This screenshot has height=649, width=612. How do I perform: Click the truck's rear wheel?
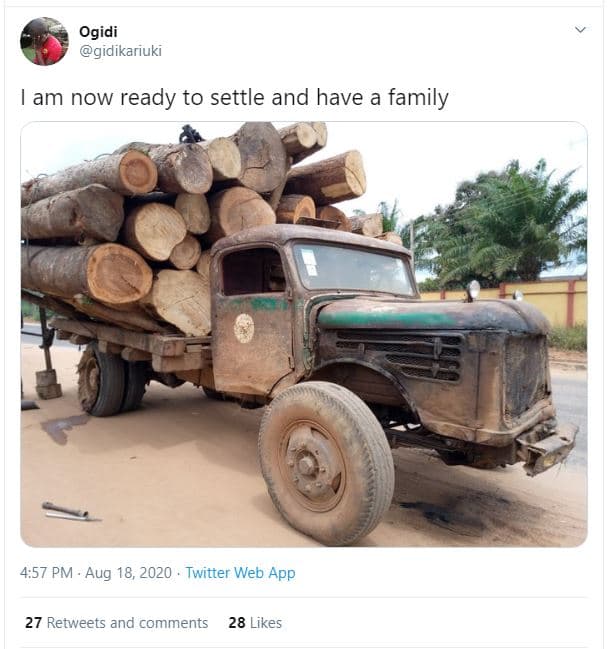102,380
